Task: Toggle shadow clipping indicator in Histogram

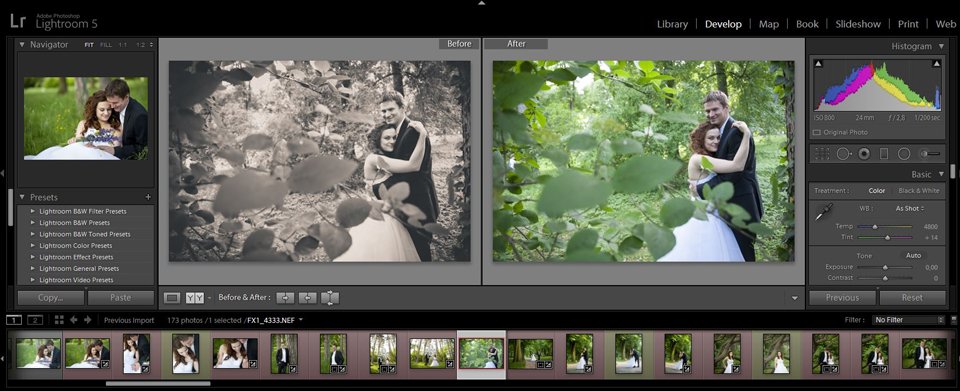Action: point(819,64)
